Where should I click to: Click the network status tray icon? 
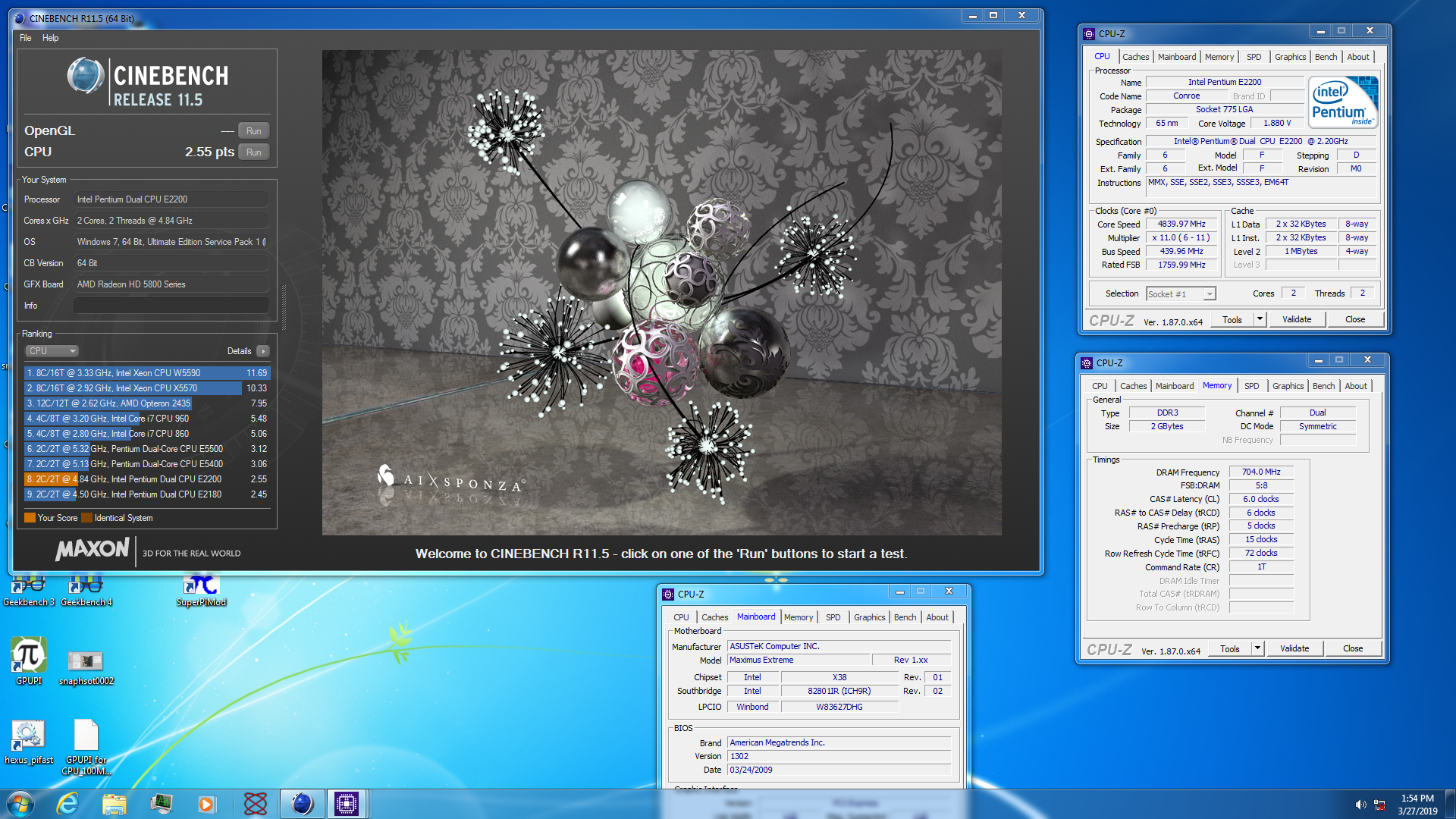point(1380,805)
